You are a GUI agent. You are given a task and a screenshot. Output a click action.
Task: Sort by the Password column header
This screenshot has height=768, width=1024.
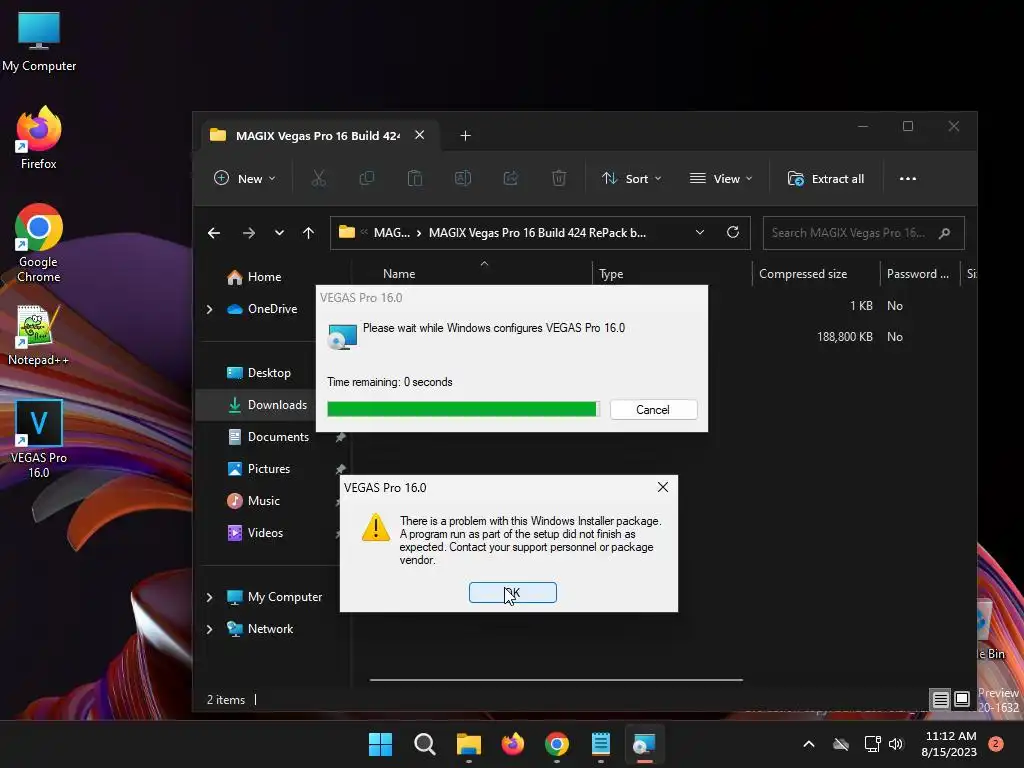[x=920, y=274]
